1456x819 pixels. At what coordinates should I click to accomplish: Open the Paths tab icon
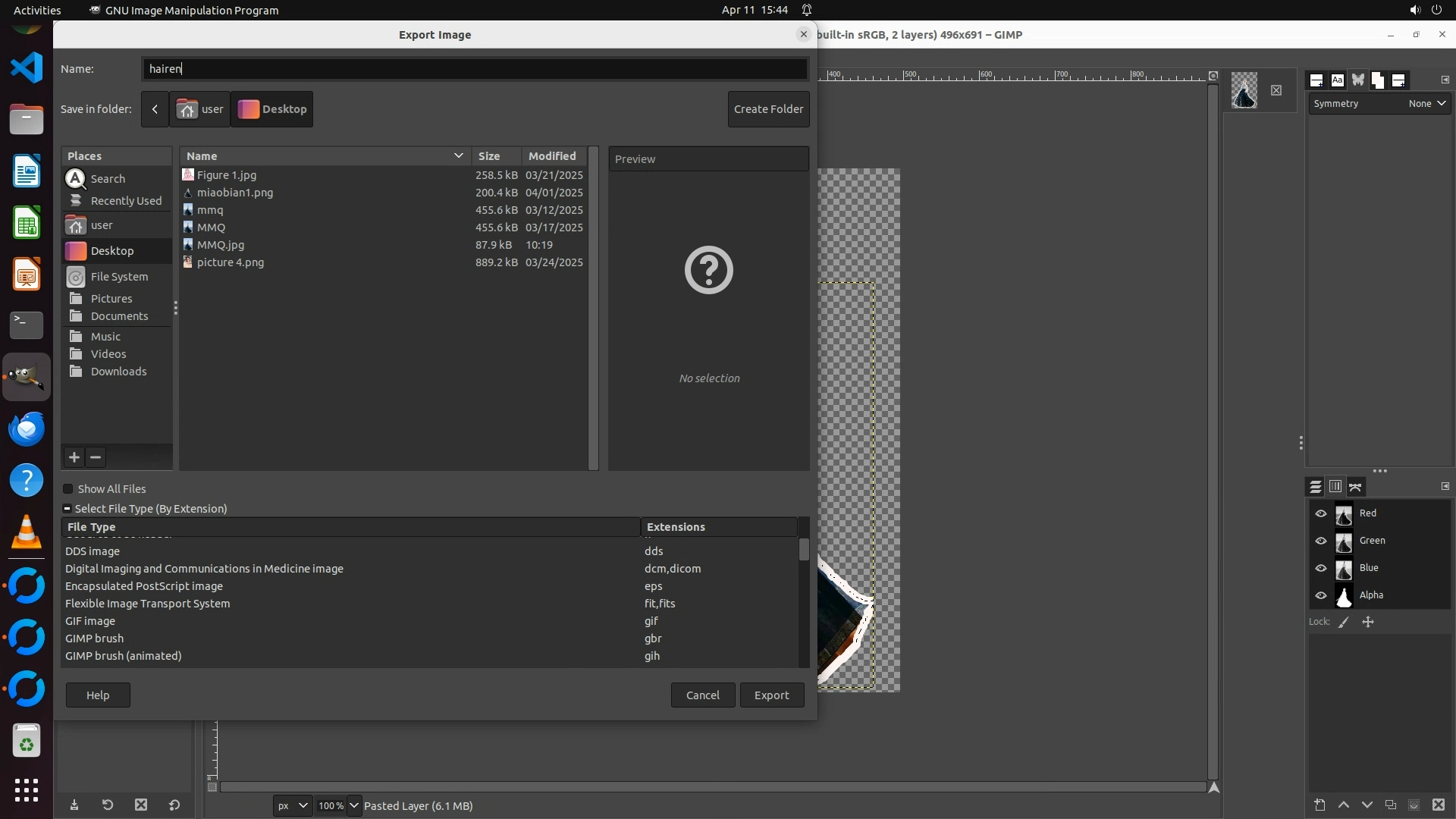1356,487
